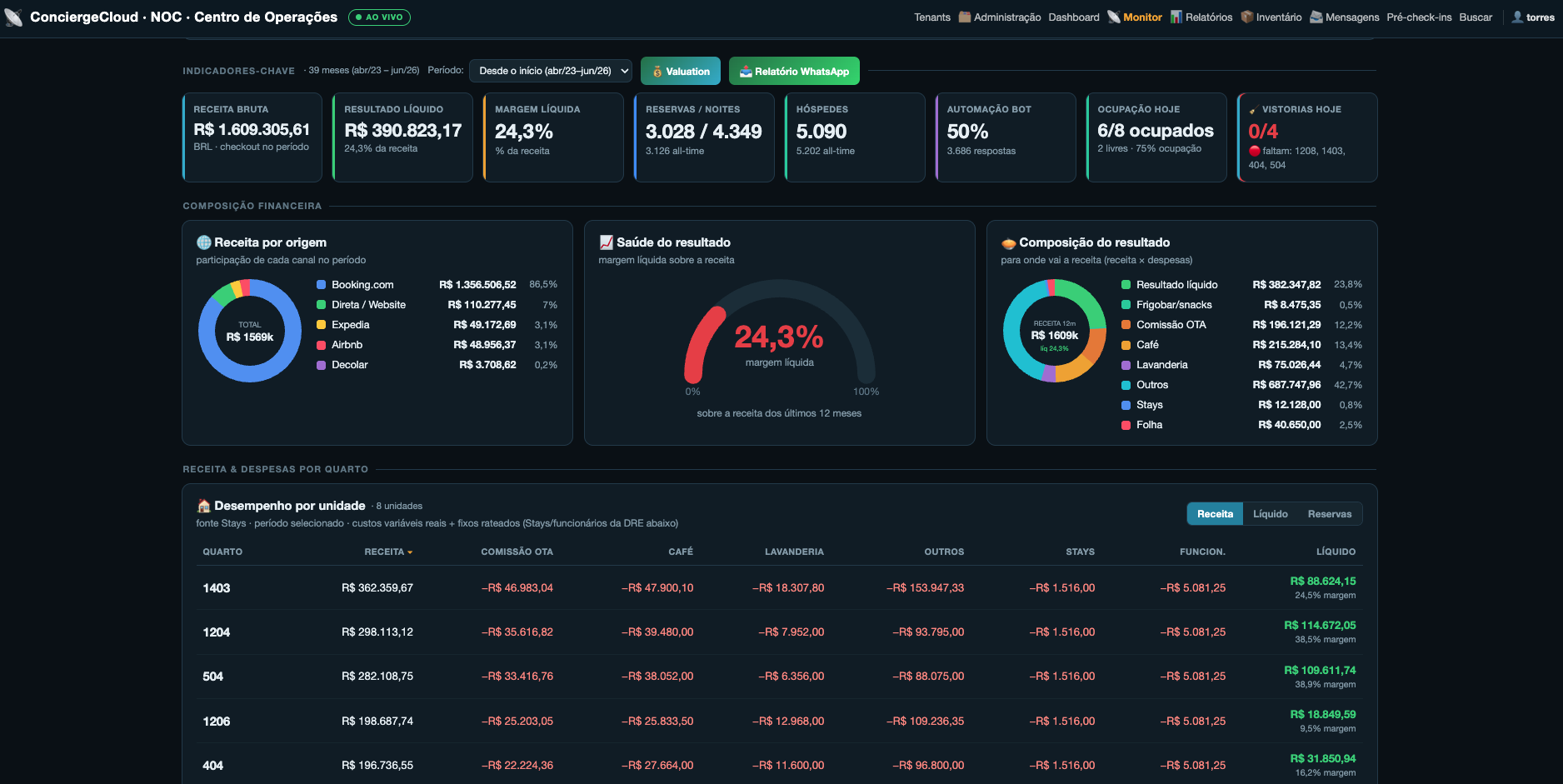Viewport: 1563px width, 784px height.
Task: Open the Mensagens inbox icon
Action: click(x=1316, y=17)
